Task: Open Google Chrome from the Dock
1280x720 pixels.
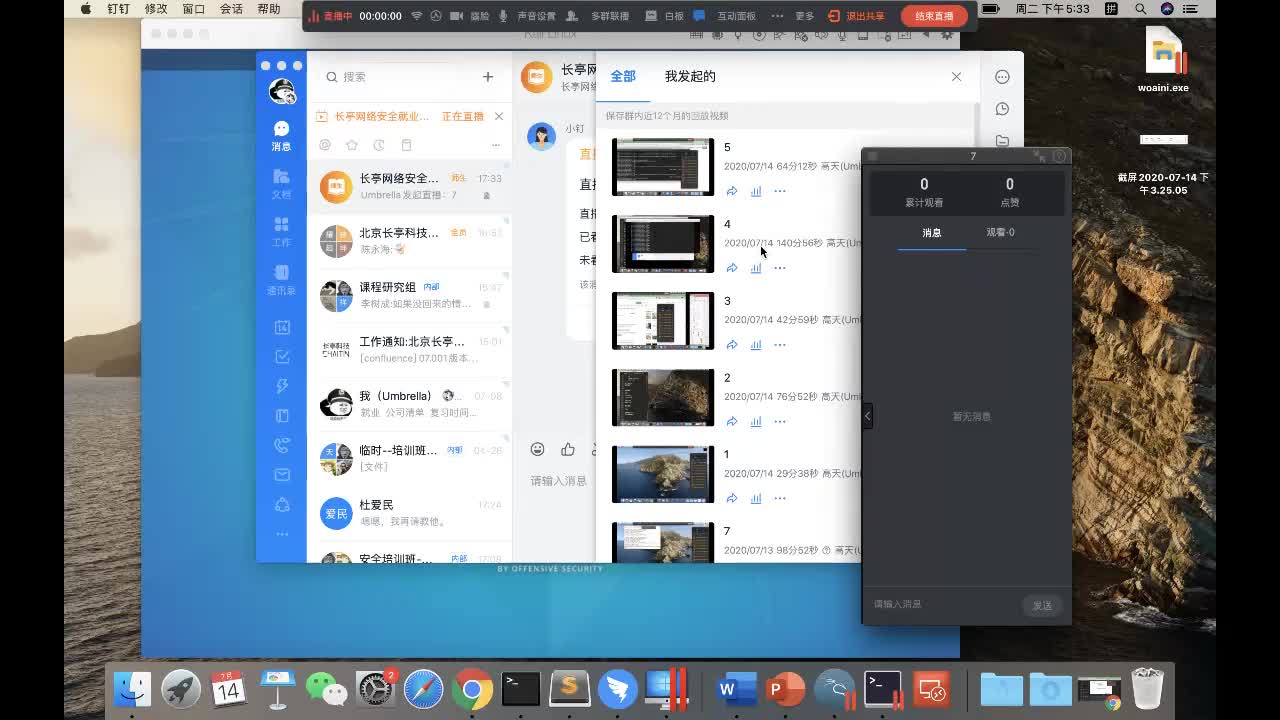Action: pos(472,689)
